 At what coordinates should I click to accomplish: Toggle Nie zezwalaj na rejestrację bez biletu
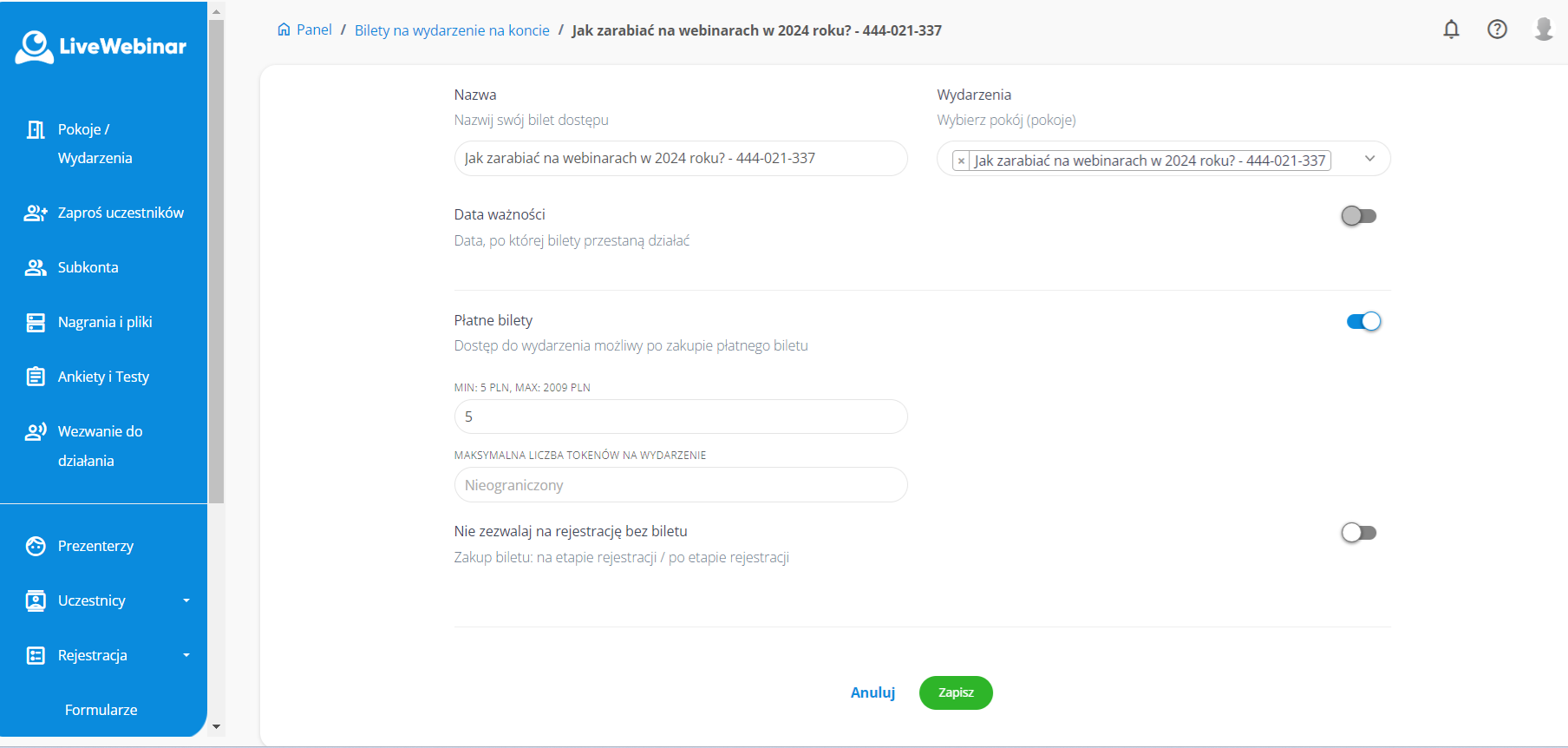click(1358, 533)
